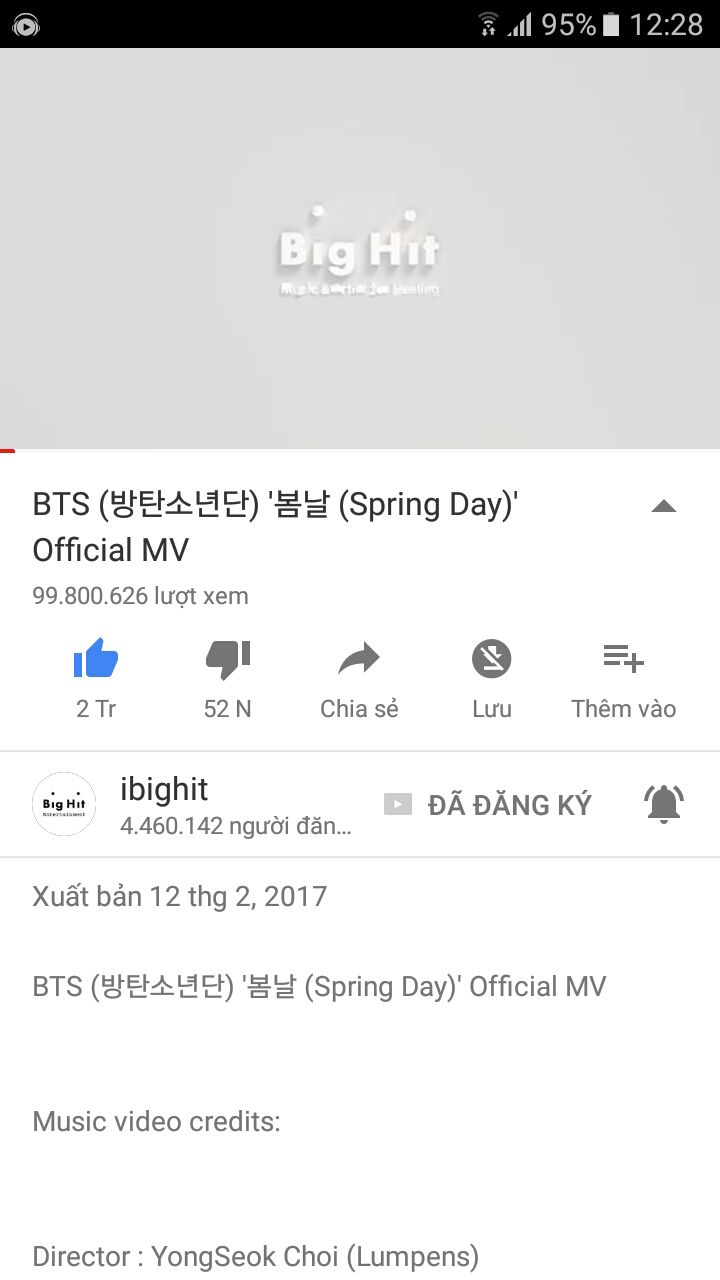Tap the Spring Day video title

(274, 527)
